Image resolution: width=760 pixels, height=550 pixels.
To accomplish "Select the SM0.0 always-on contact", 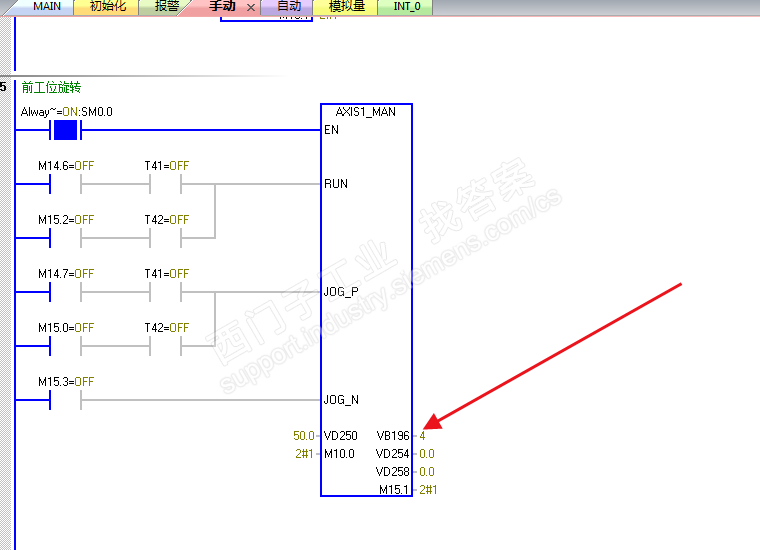I will point(65,130).
